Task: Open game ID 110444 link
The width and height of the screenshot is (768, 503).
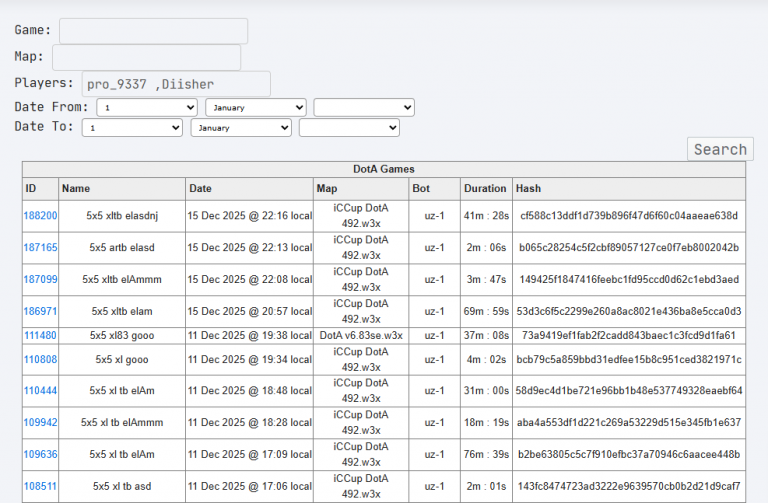Action: click(40, 390)
